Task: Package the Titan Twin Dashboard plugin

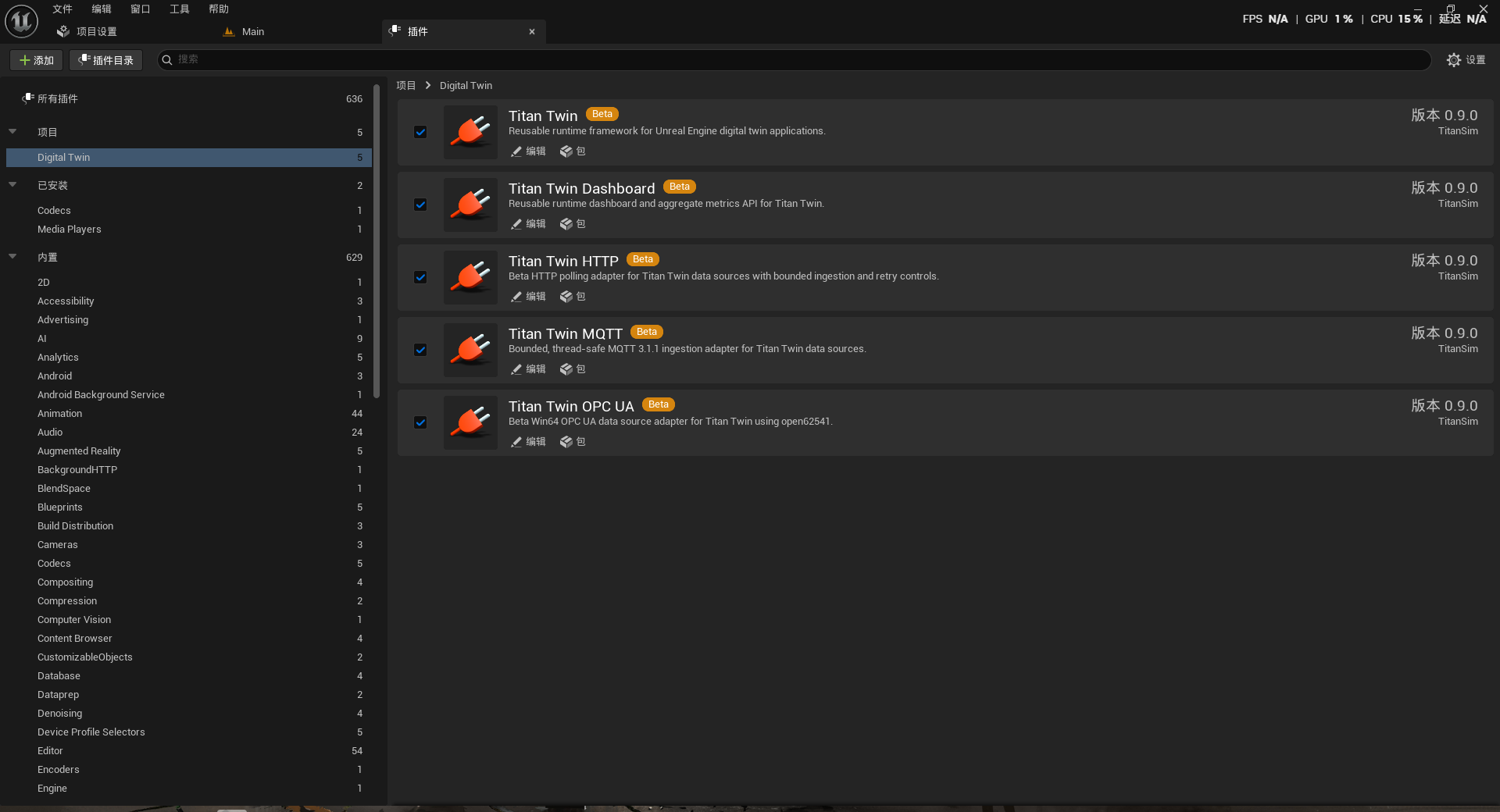Action: pos(573,224)
